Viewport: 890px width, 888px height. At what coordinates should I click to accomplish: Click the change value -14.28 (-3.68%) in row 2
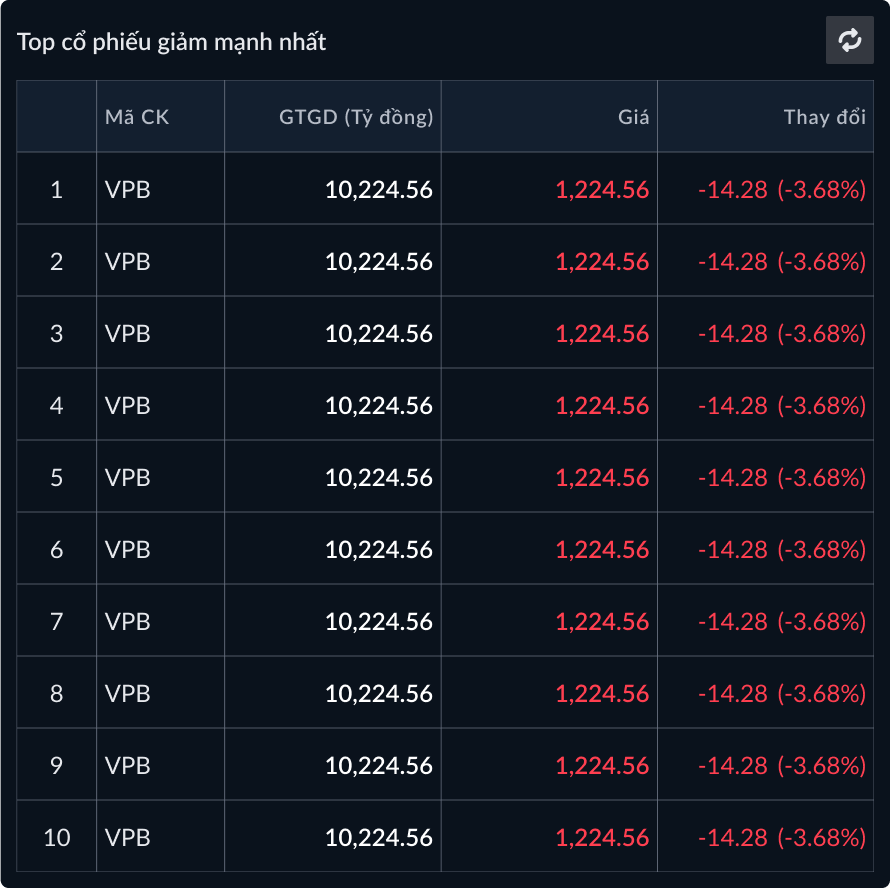(781, 261)
